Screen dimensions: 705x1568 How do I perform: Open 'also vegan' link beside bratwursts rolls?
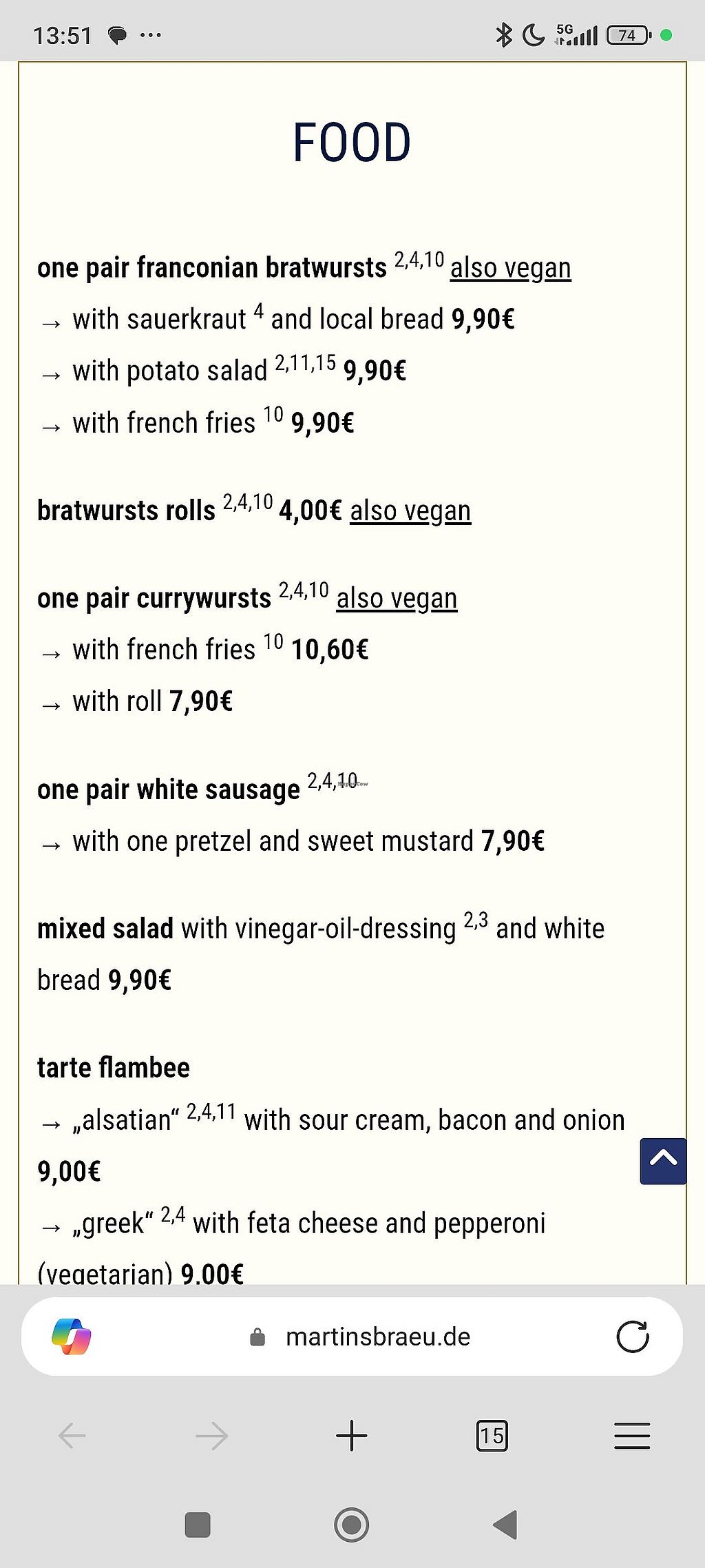coord(410,511)
